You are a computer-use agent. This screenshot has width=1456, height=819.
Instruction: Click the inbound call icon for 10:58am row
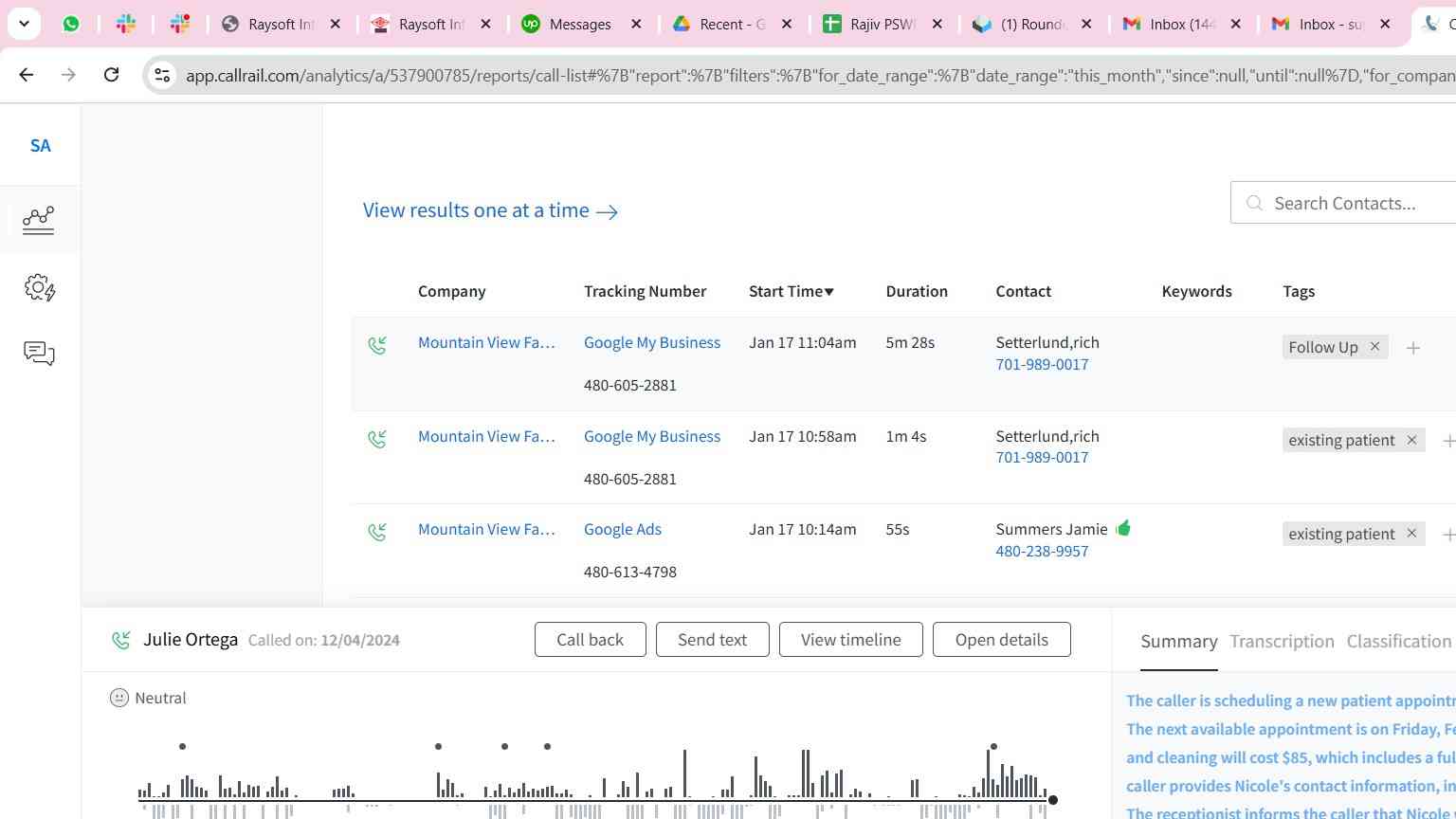pyautogui.click(x=377, y=439)
